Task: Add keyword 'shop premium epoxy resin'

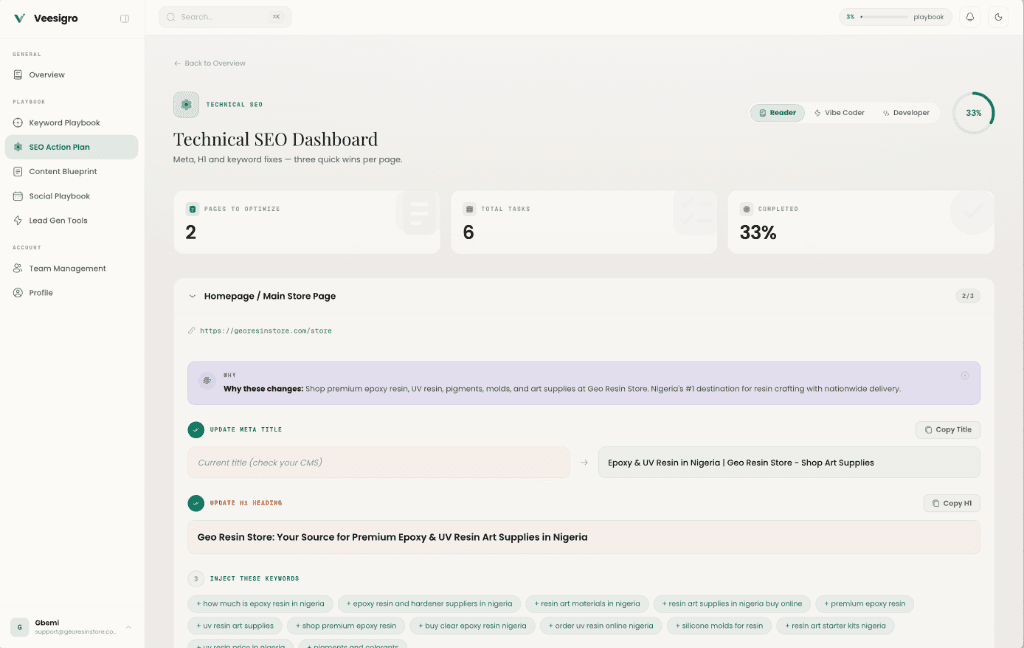Action: [346, 626]
